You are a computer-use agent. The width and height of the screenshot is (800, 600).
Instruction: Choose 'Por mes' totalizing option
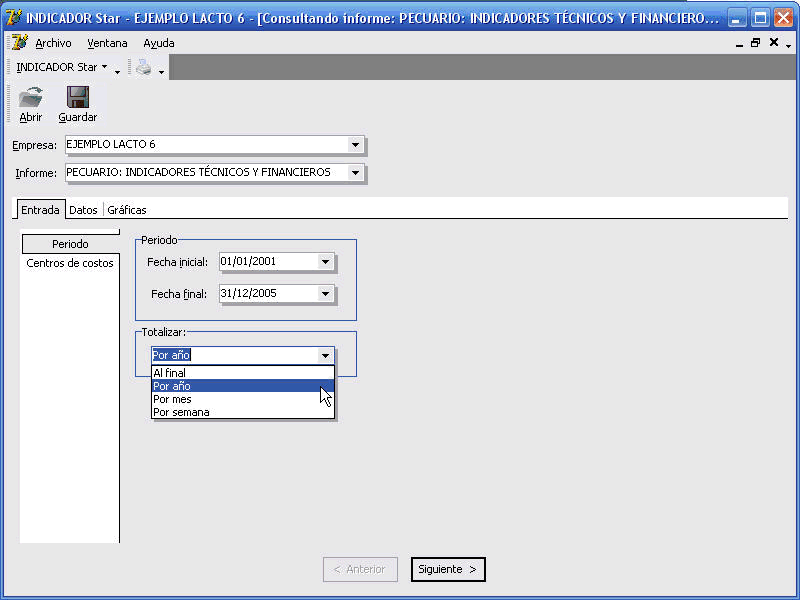243,399
